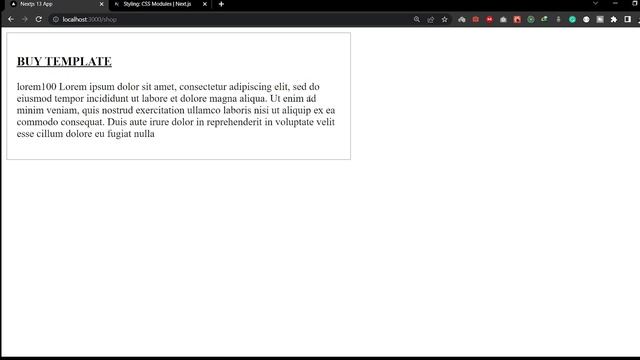
Task: Open the gray square extension icon
Action: (x=600, y=19)
